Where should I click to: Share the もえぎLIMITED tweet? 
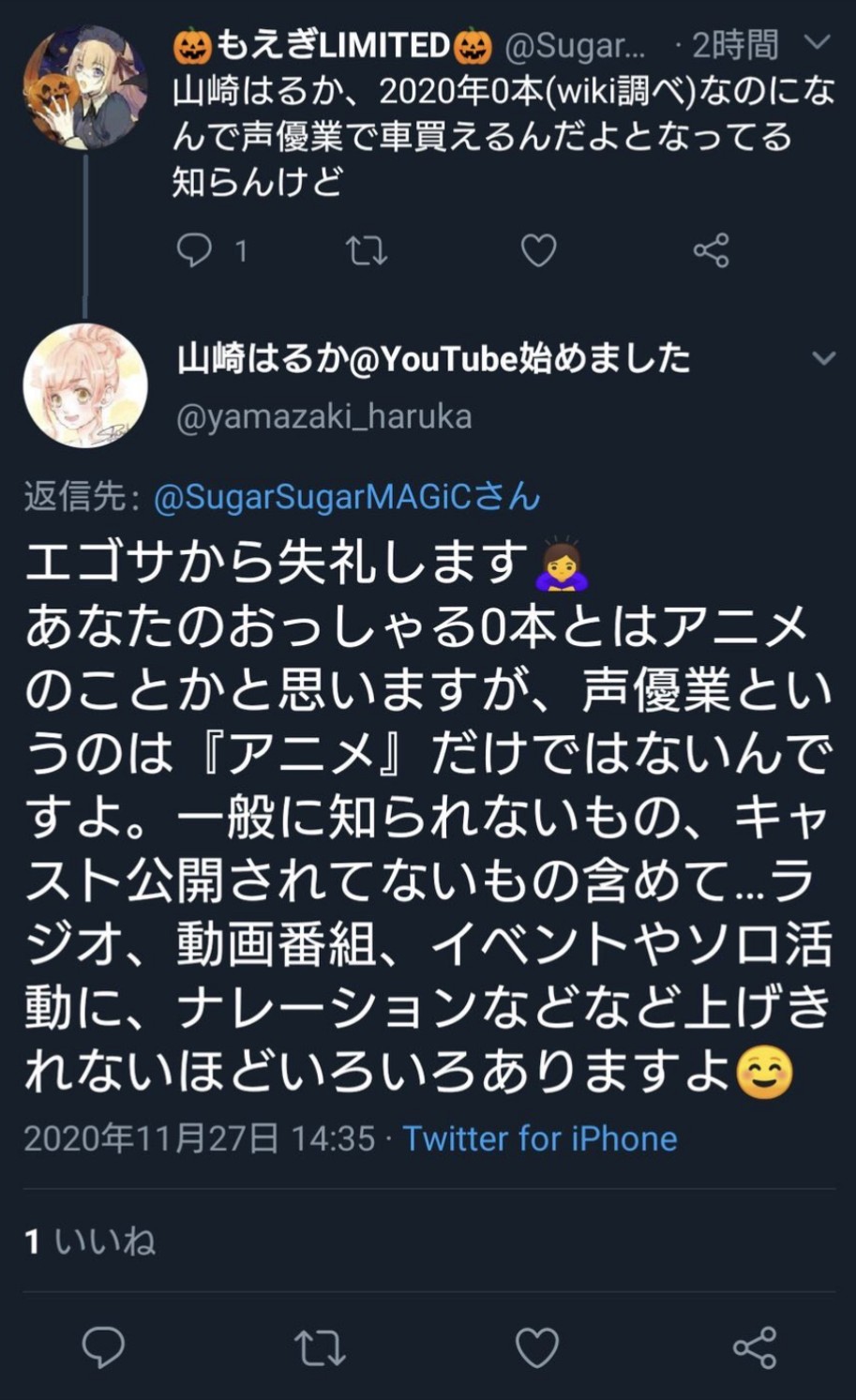711,250
